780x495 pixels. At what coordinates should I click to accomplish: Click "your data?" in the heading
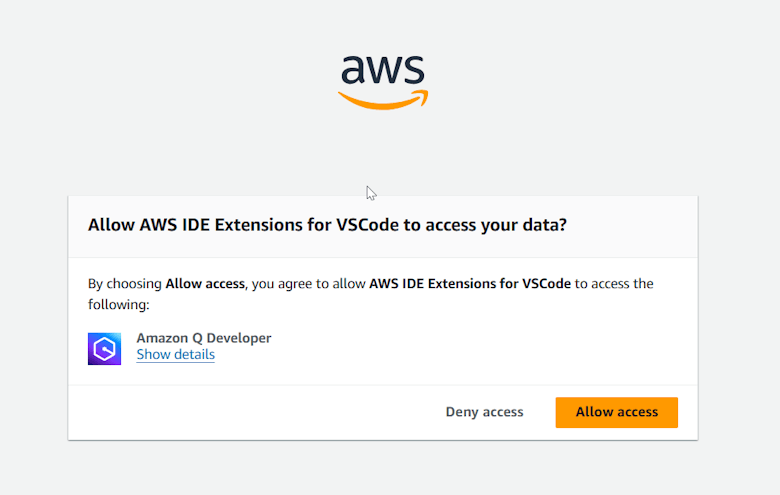529,225
